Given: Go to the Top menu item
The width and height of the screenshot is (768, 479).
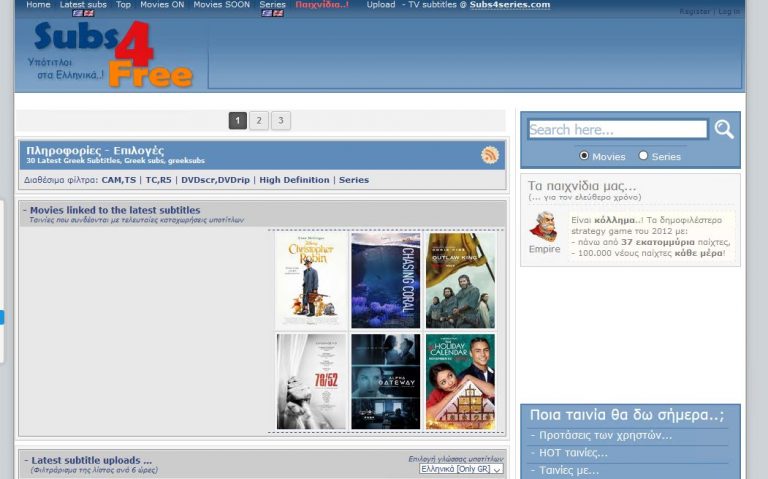Looking at the screenshot, I should coord(123,4).
